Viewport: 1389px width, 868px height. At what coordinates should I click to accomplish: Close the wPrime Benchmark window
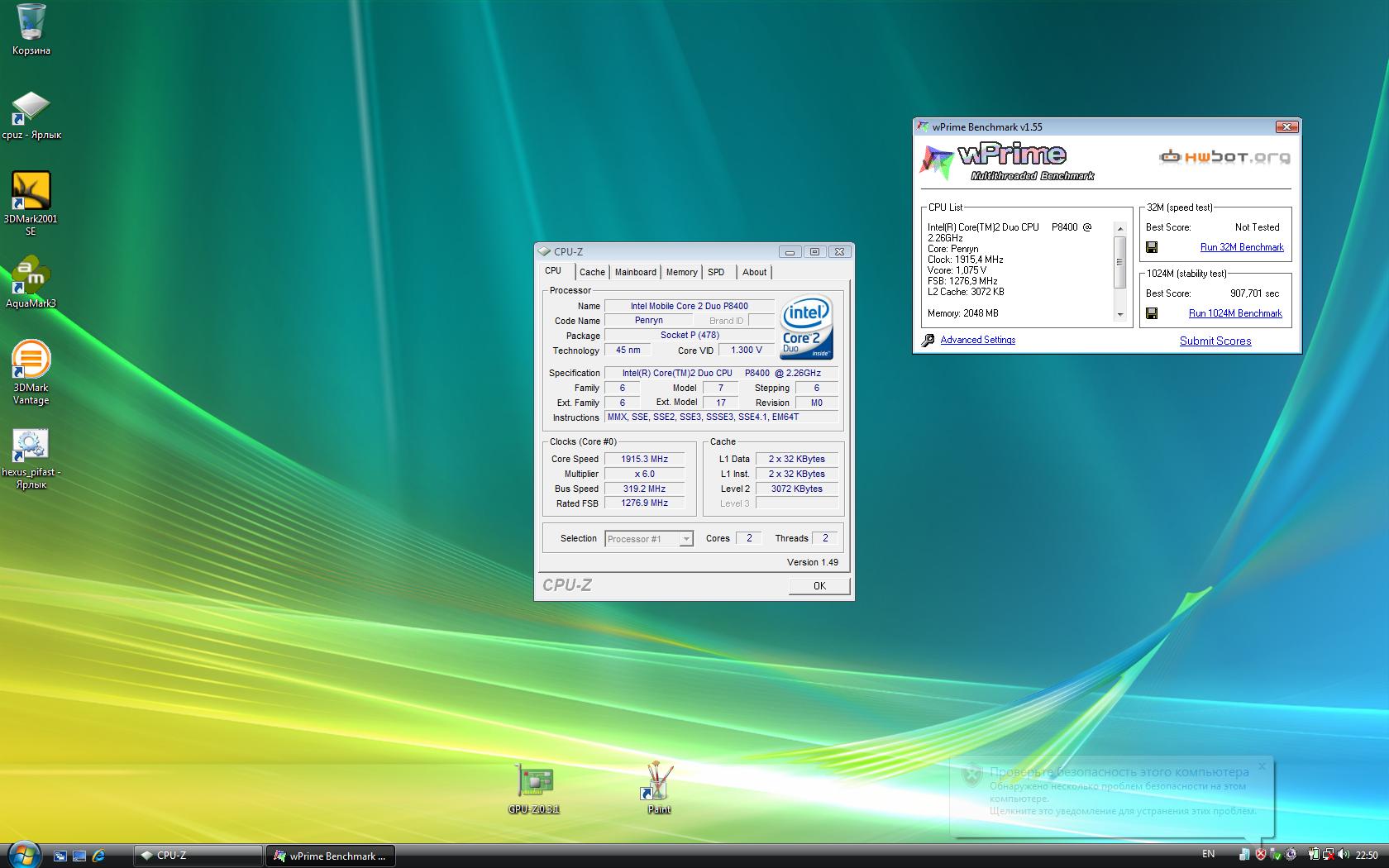tap(1286, 126)
